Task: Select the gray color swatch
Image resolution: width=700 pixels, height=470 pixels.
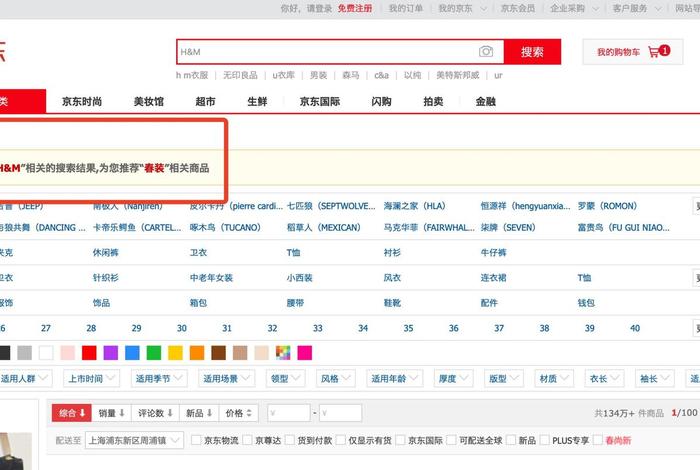Action: (x=25, y=353)
